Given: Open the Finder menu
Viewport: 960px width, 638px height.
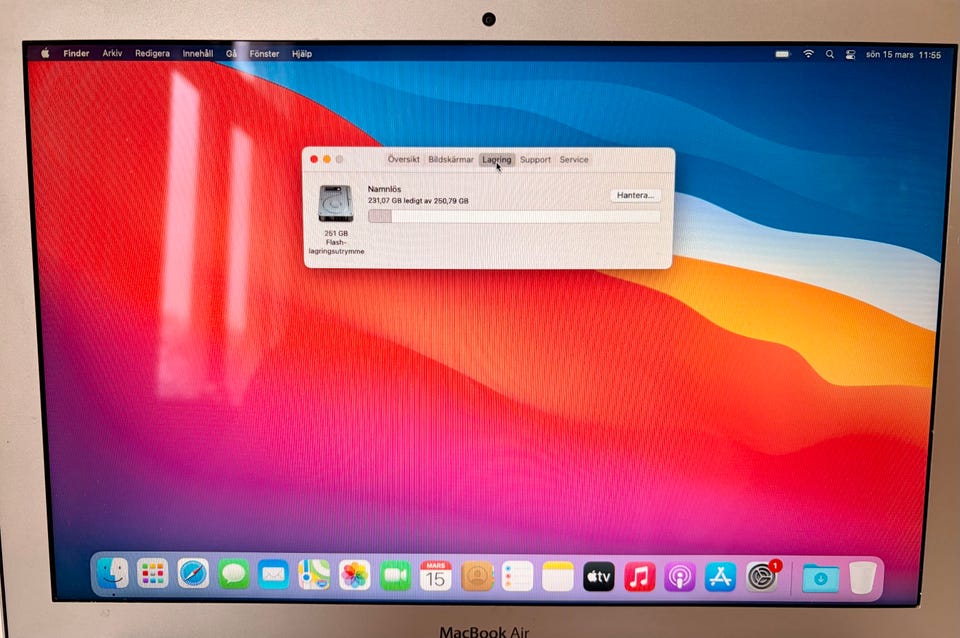Looking at the screenshot, I should point(76,53).
